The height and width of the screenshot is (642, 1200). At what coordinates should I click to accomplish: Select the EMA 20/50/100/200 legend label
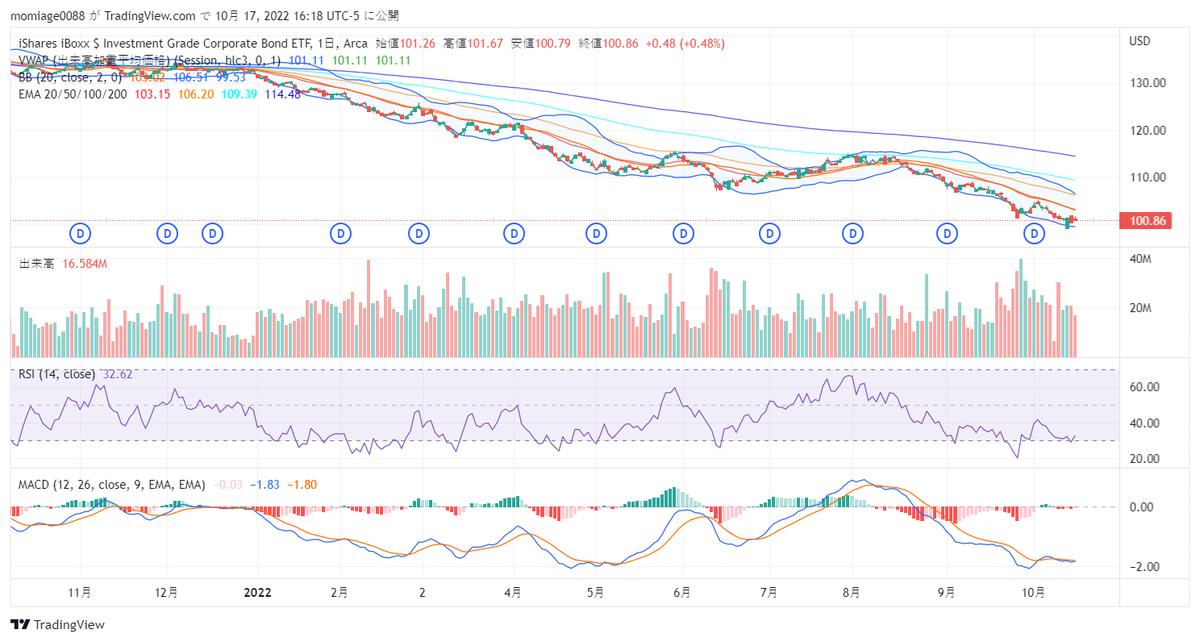tap(73, 93)
